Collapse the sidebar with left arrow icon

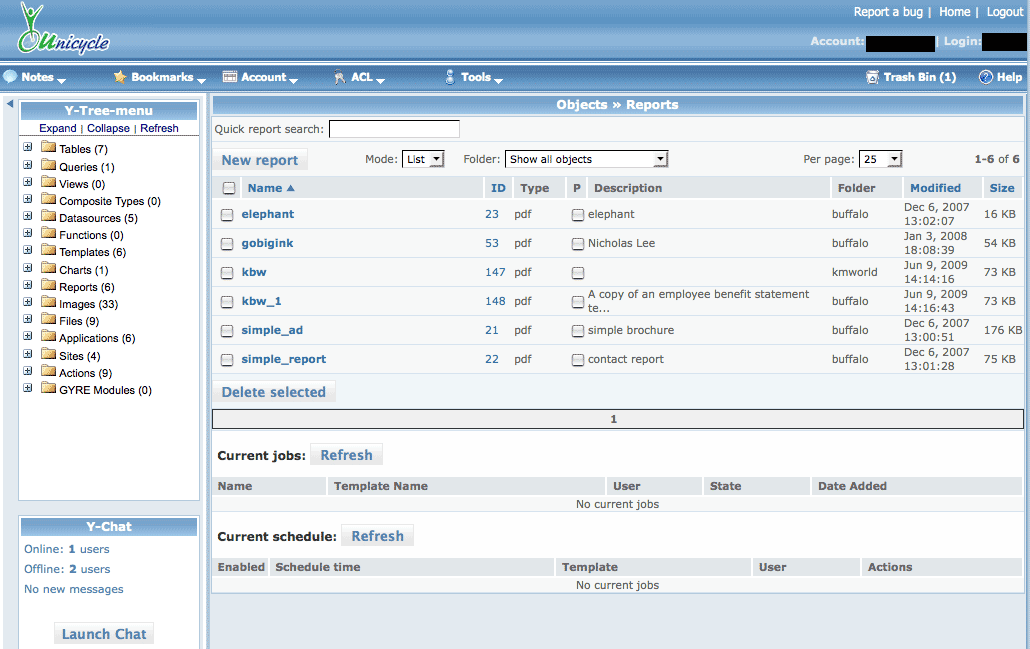[10, 104]
